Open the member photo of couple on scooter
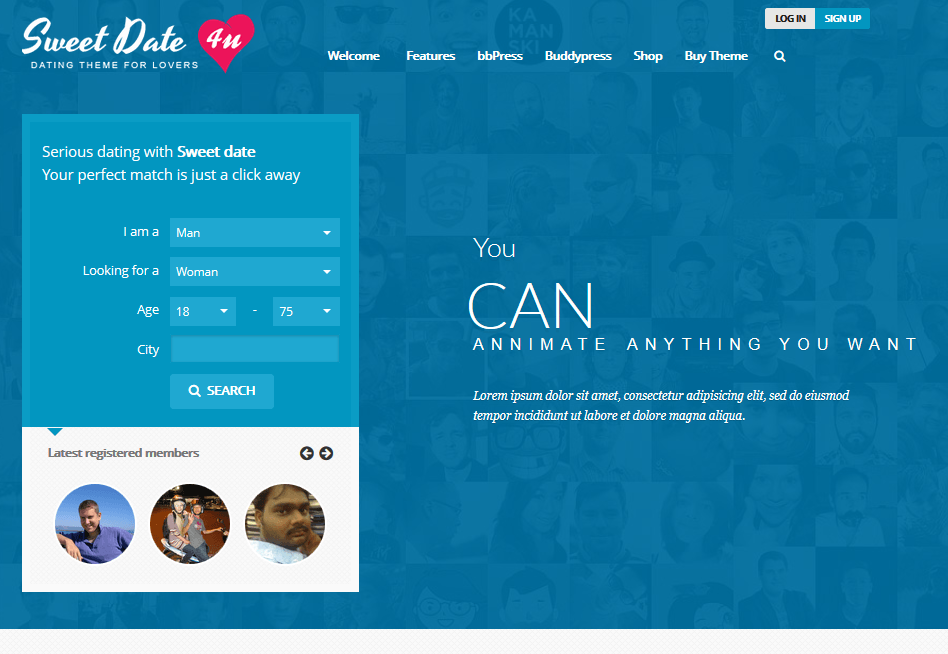948x654 pixels. (x=190, y=524)
